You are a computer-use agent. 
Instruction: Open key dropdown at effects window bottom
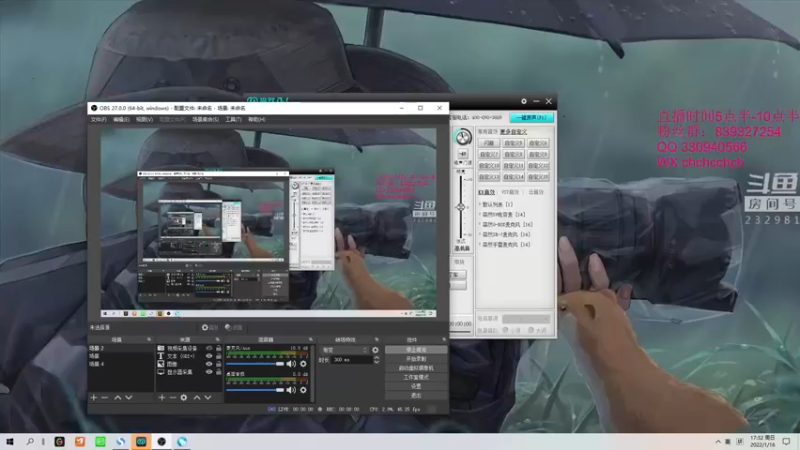[x=526, y=319]
